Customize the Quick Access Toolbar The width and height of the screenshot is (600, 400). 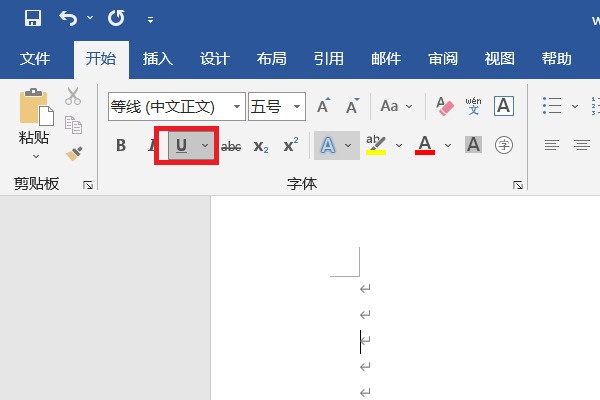click(x=150, y=20)
